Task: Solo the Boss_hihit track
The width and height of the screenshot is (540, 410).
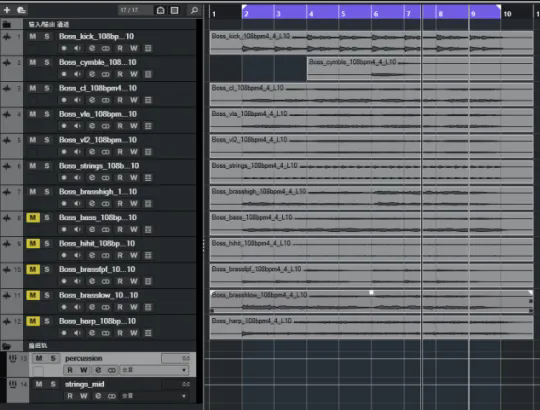Action: pos(47,243)
